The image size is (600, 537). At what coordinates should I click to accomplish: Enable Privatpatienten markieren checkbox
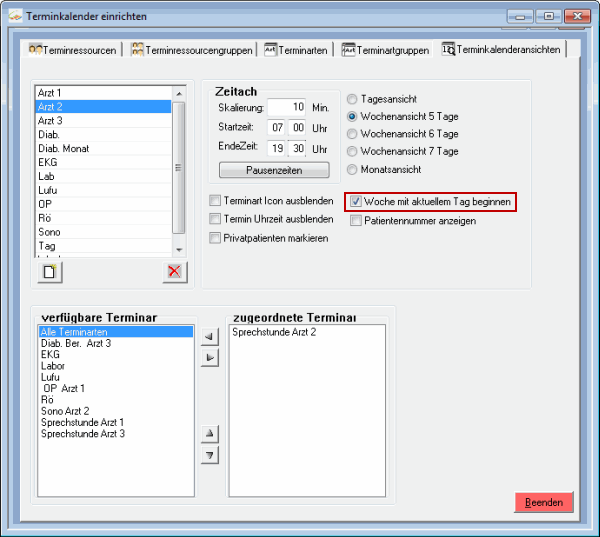click(215, 238)
